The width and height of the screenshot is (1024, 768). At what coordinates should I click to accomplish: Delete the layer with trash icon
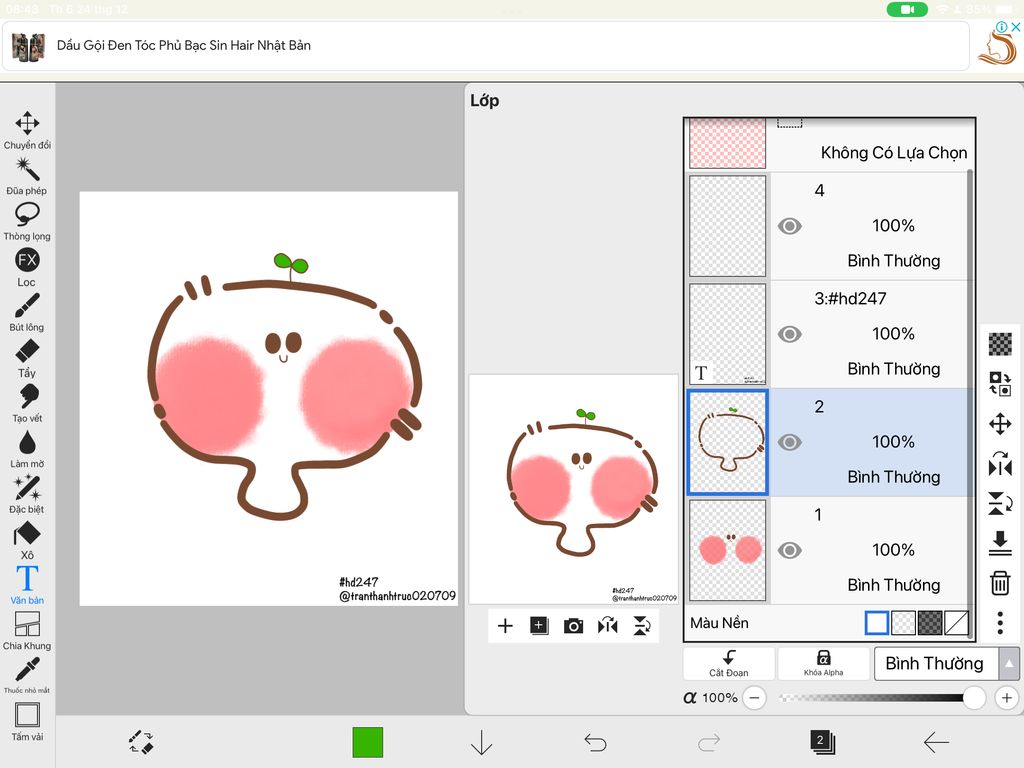pos(1000,583)
